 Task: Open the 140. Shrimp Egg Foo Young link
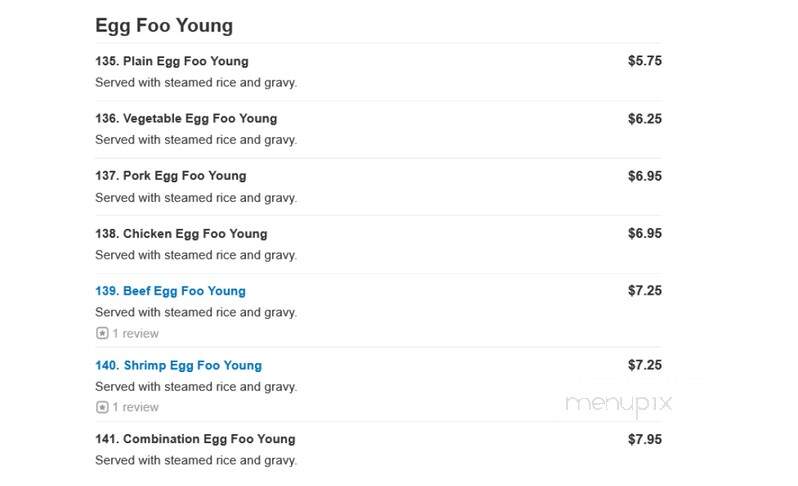pos(179,365)
